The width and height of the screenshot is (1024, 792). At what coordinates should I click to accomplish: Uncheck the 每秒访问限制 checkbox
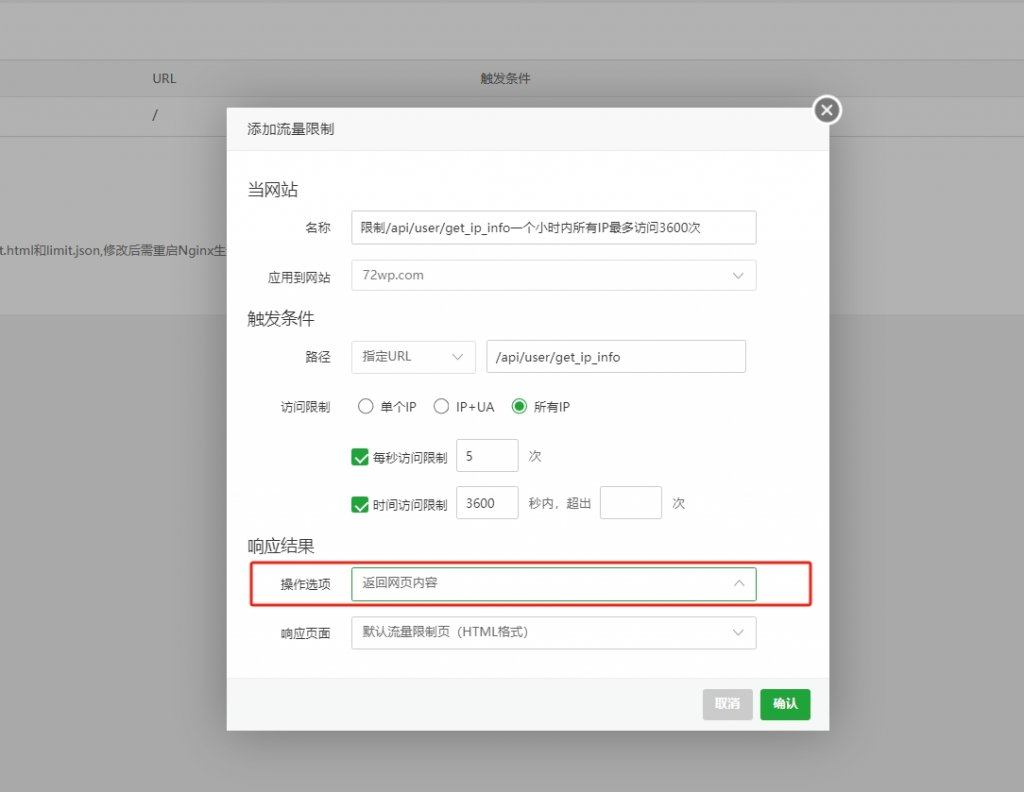[361, 457]
